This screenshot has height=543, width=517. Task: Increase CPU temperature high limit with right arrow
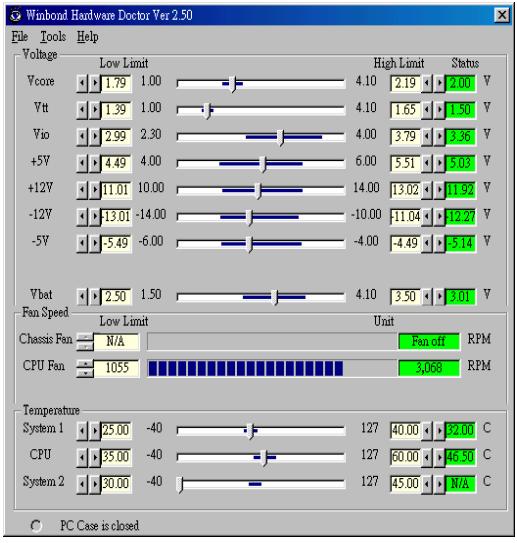coord(439,457)
